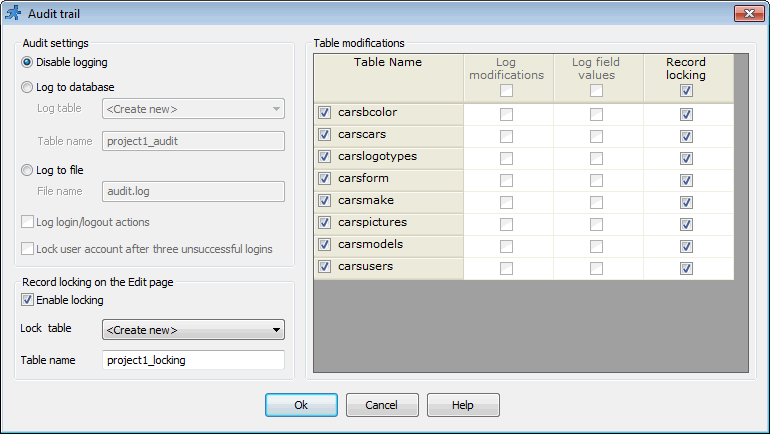Toggle Record locking for carsform
Screen dimensions: 770x434
pos(686,181)
